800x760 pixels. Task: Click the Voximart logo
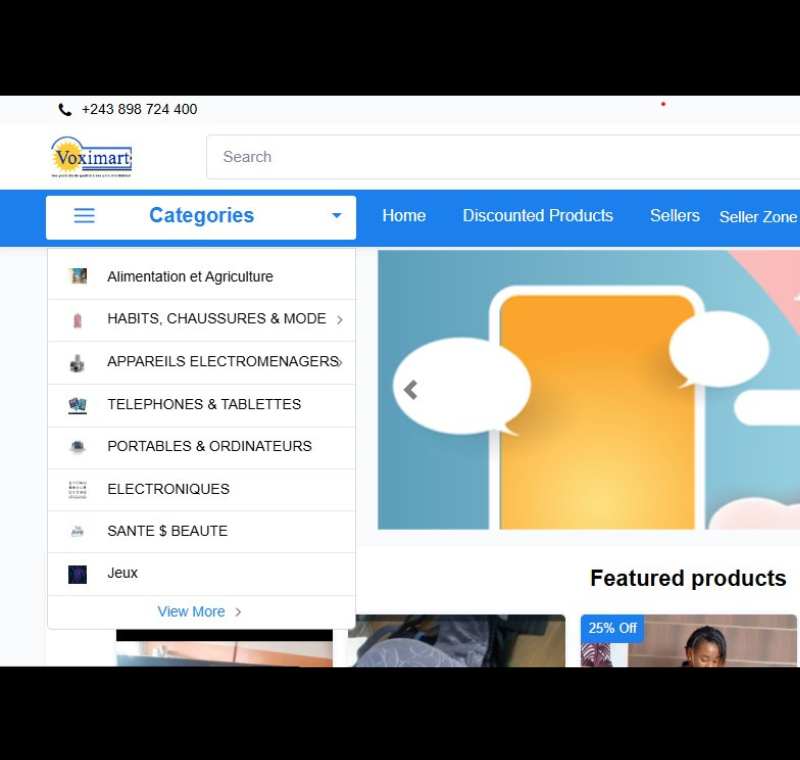pos(91,157)
